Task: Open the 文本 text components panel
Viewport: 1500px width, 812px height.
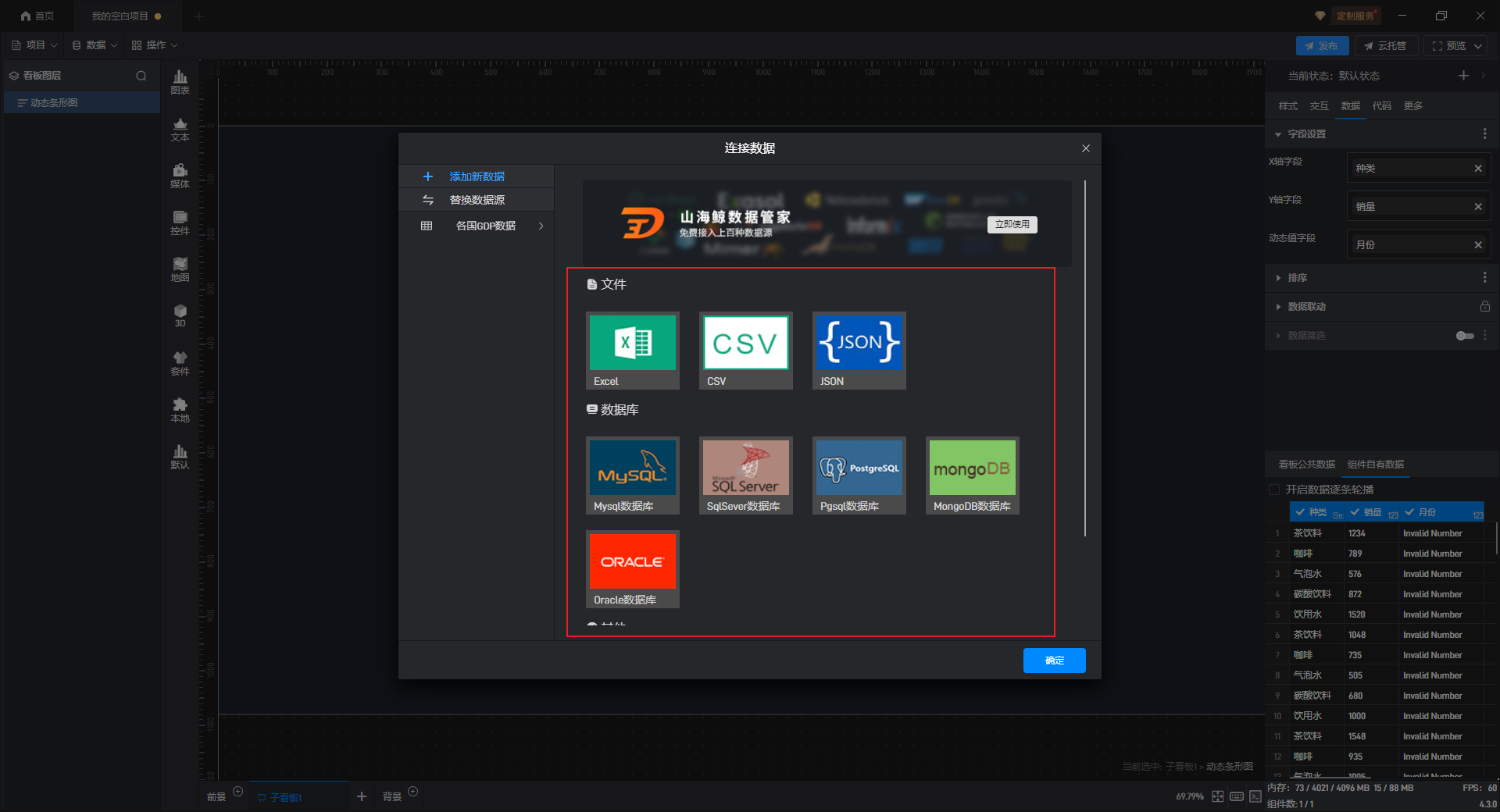Action: coord(180,129)
